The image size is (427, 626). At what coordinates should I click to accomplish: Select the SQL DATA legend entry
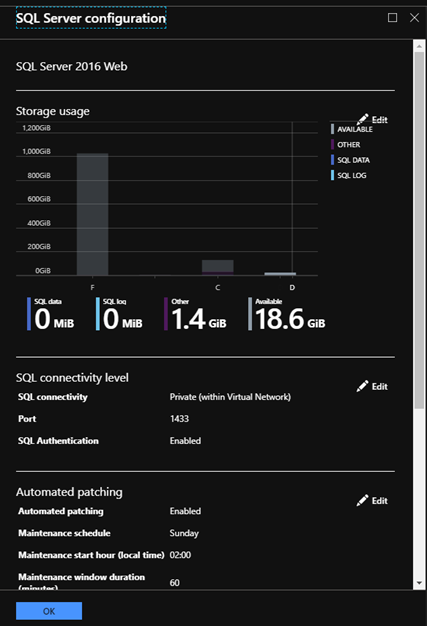[350, 160]
